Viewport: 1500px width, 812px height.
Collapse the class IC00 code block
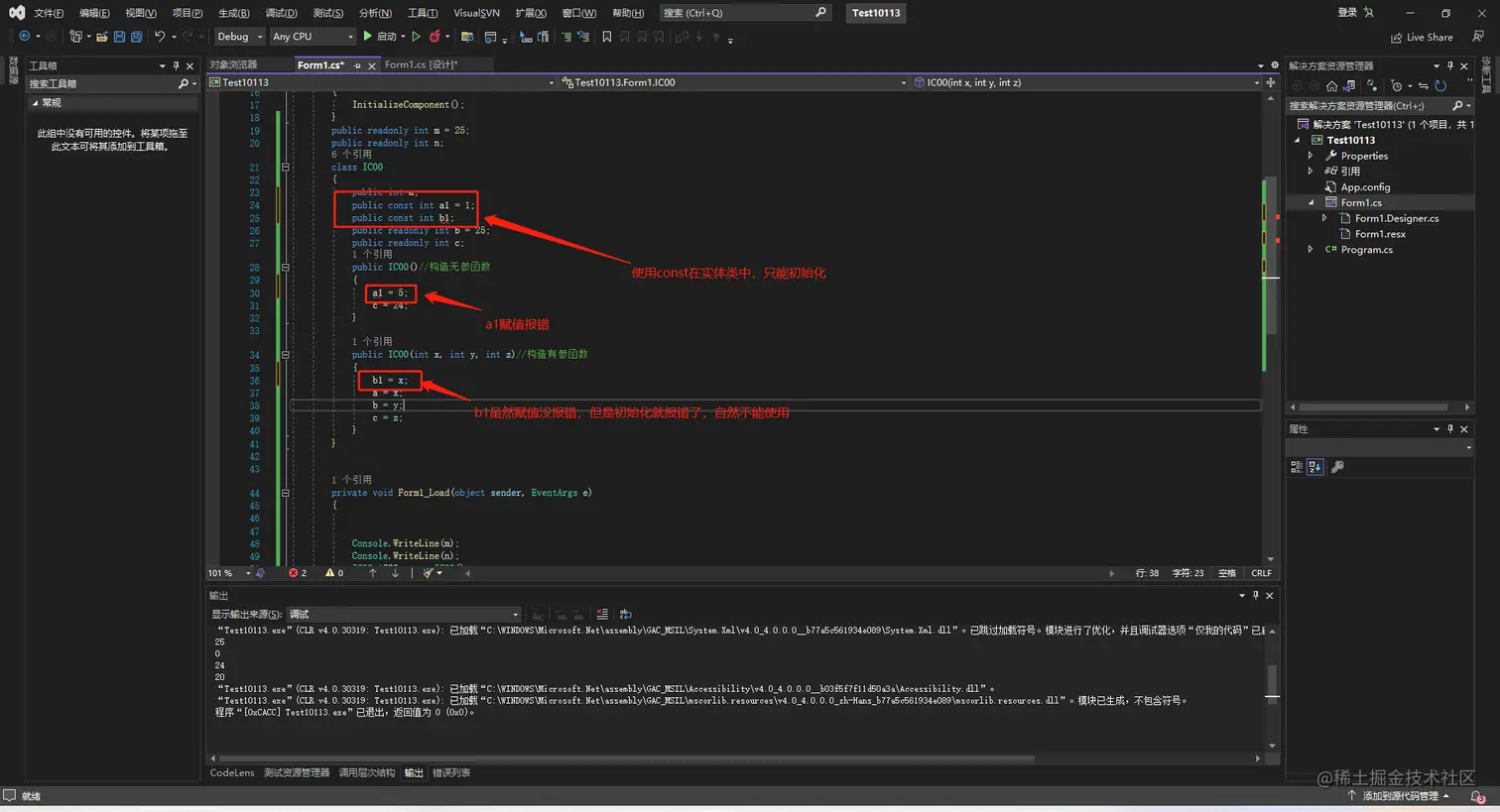click(x=285, y=168)
